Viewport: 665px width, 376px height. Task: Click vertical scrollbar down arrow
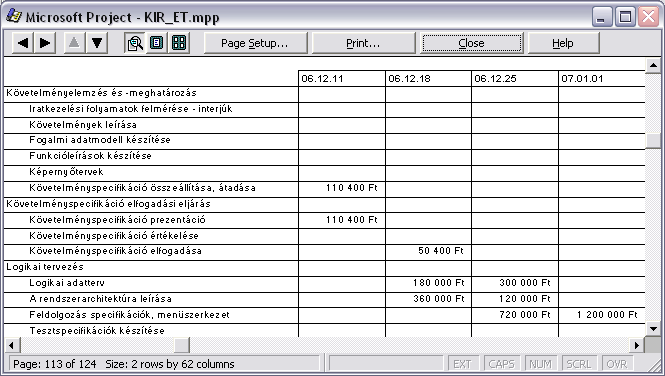653,329
